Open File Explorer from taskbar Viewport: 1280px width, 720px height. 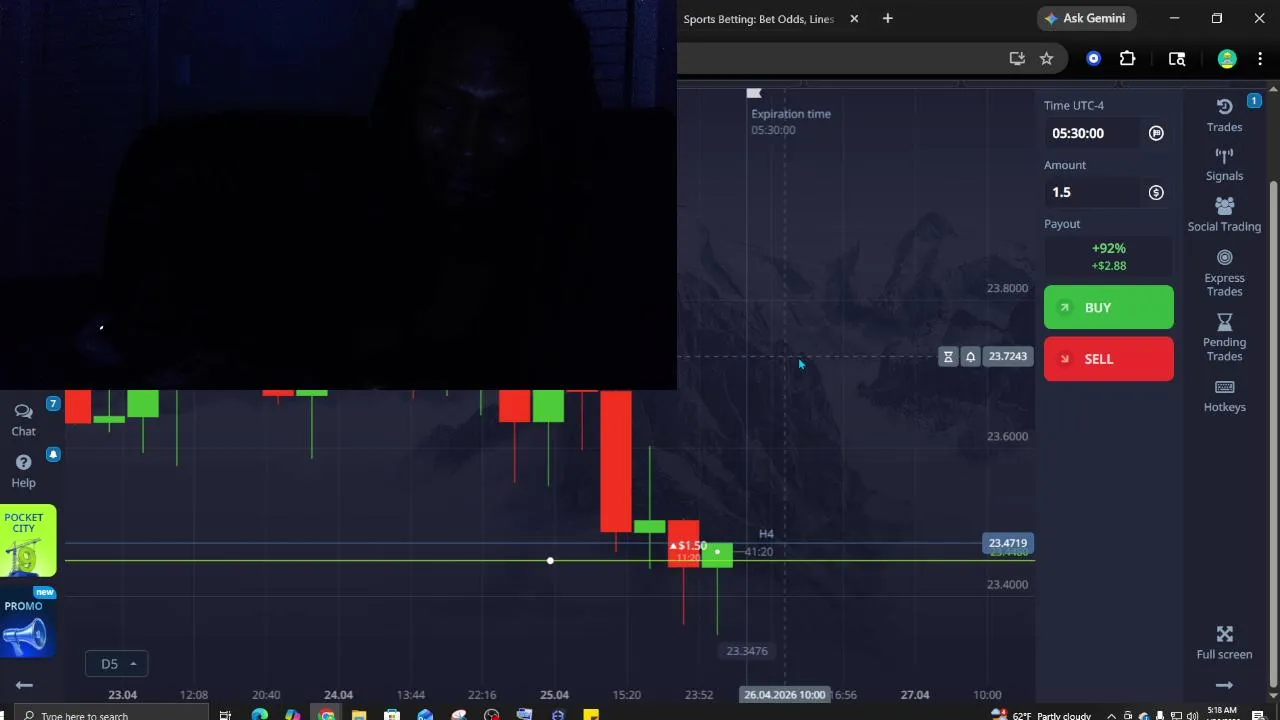click(x=359, y=714)
